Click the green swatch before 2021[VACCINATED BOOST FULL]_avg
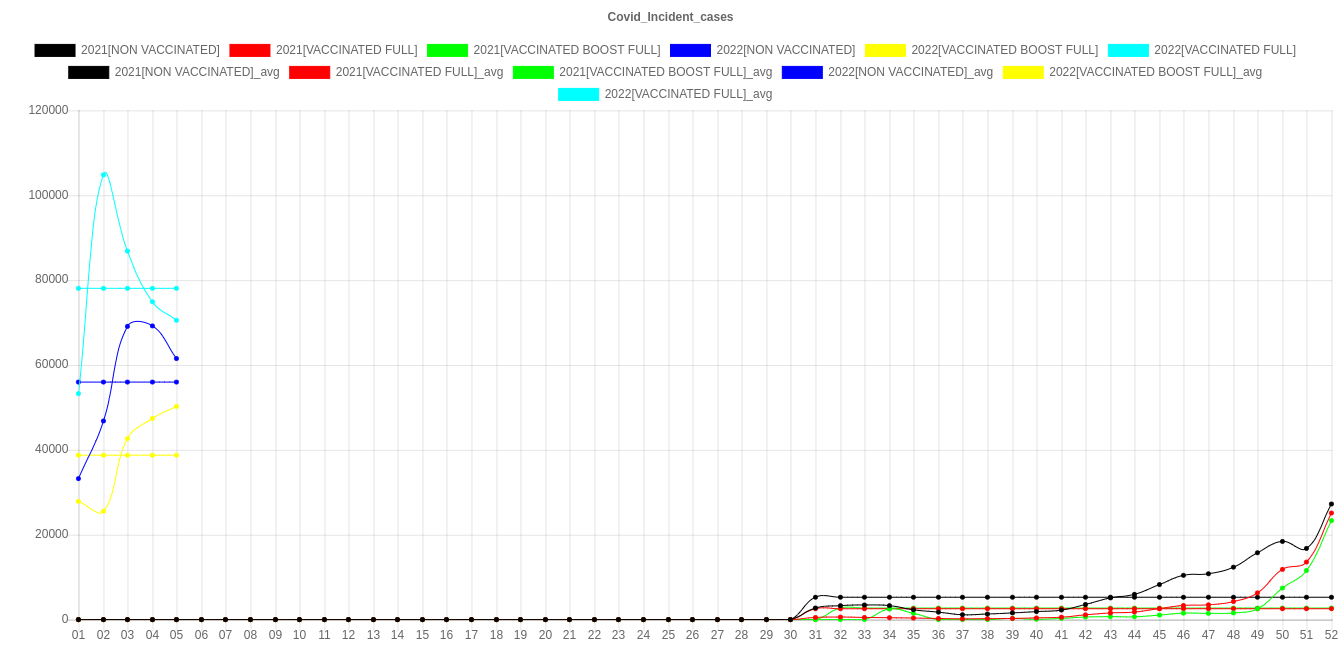The width and height of the screenshot is (1341, 670). click(x=532, y=72)
